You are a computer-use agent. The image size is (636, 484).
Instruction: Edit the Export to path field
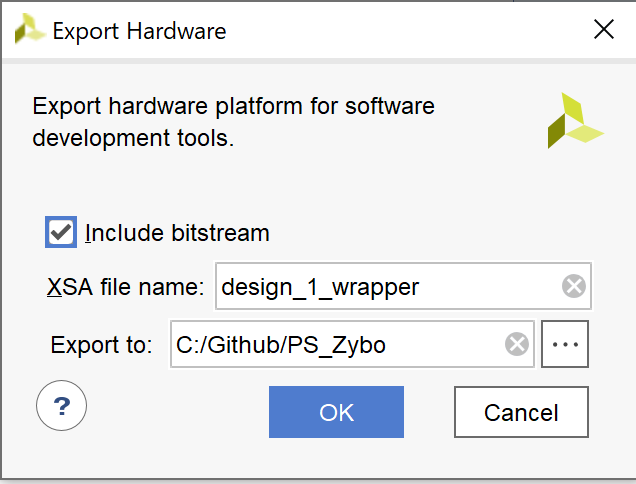(352, 344)
